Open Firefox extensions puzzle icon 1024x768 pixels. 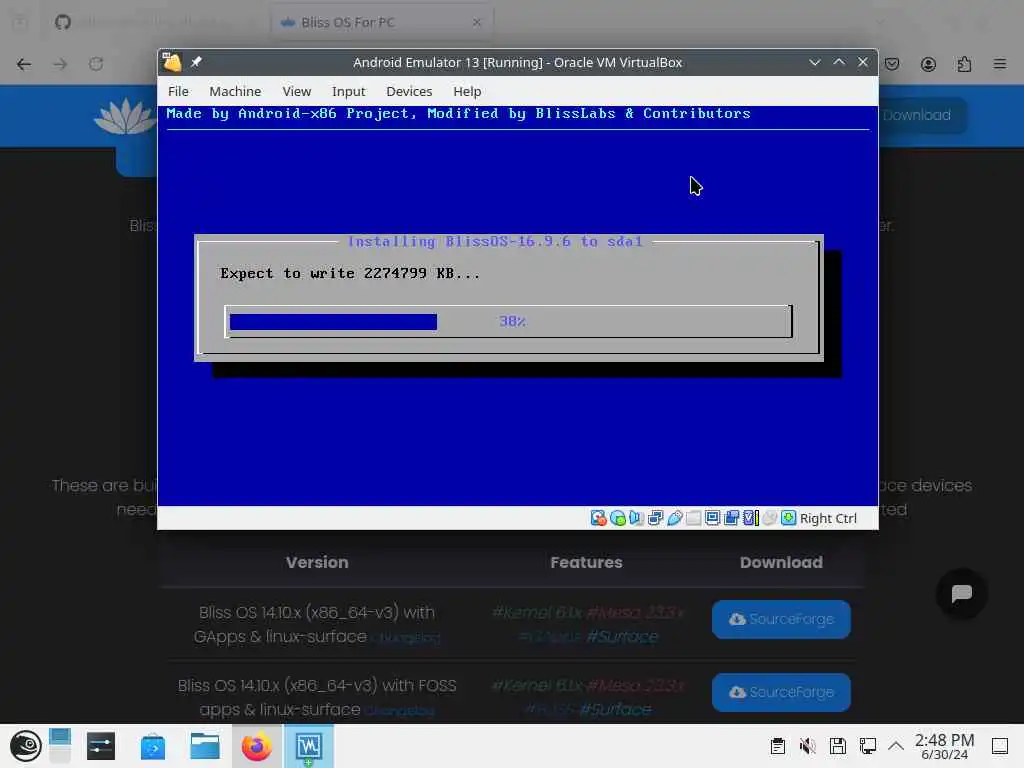964,64
